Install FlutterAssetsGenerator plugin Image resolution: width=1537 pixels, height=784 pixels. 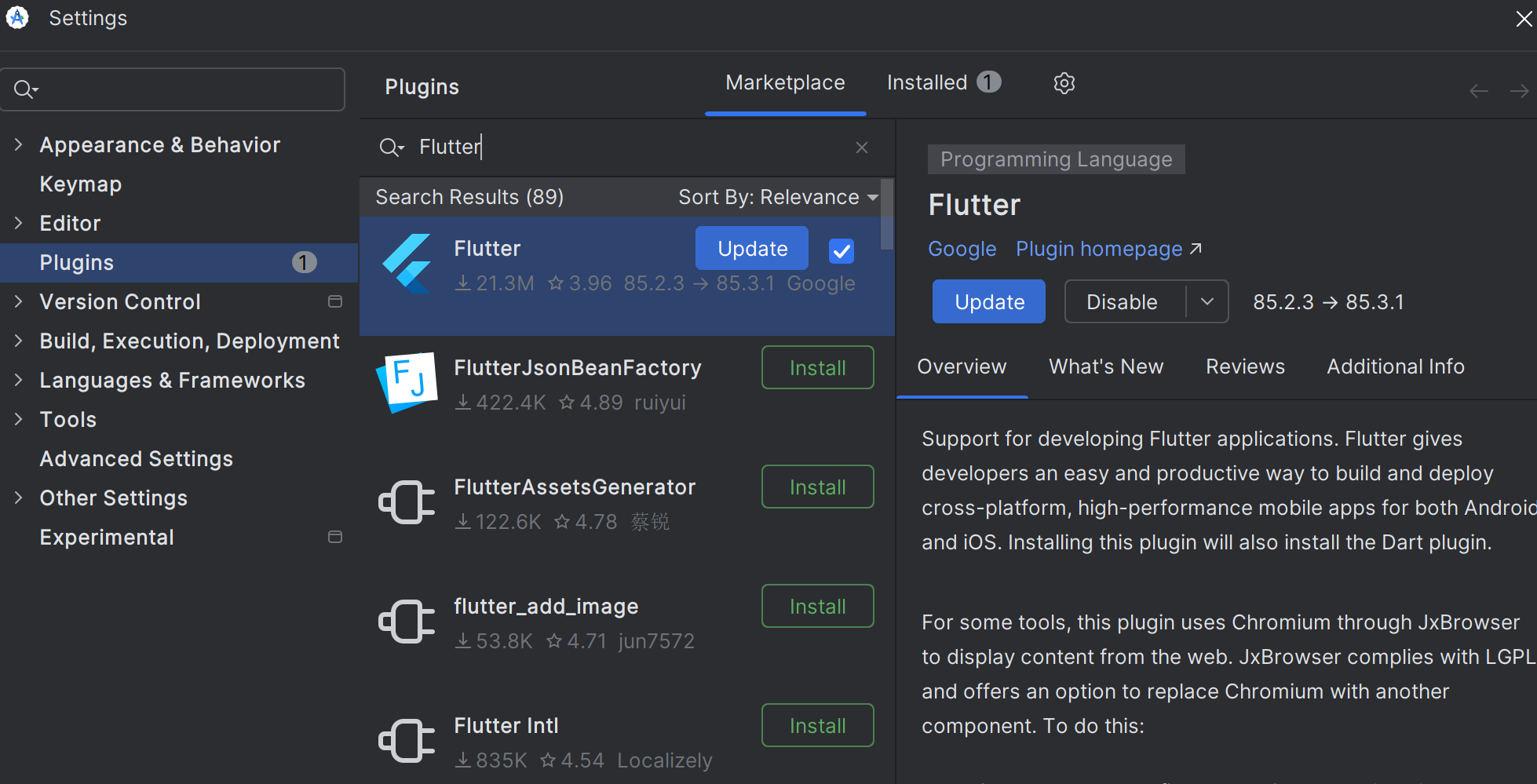click(x=817, y=487)
